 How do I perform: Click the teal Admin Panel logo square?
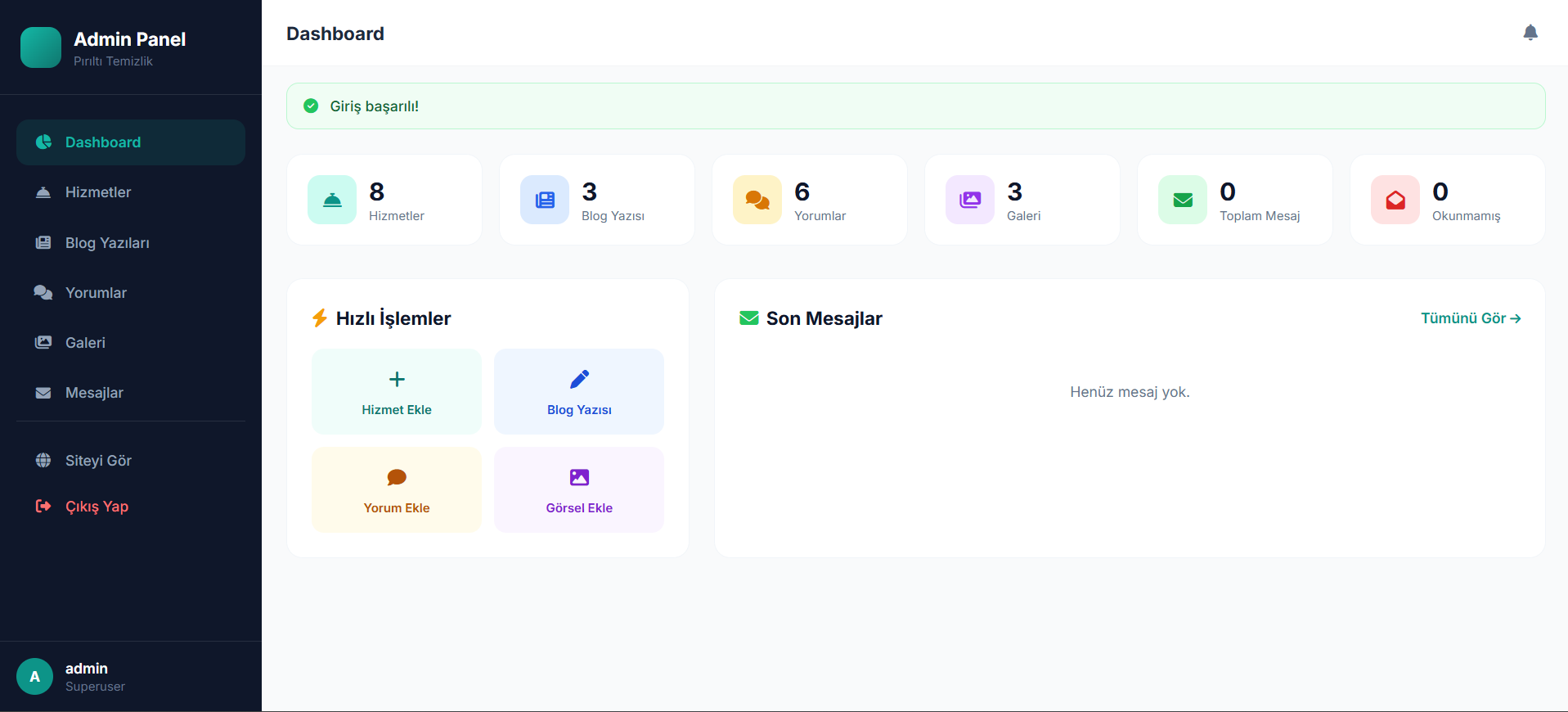(x=41, y=47)
